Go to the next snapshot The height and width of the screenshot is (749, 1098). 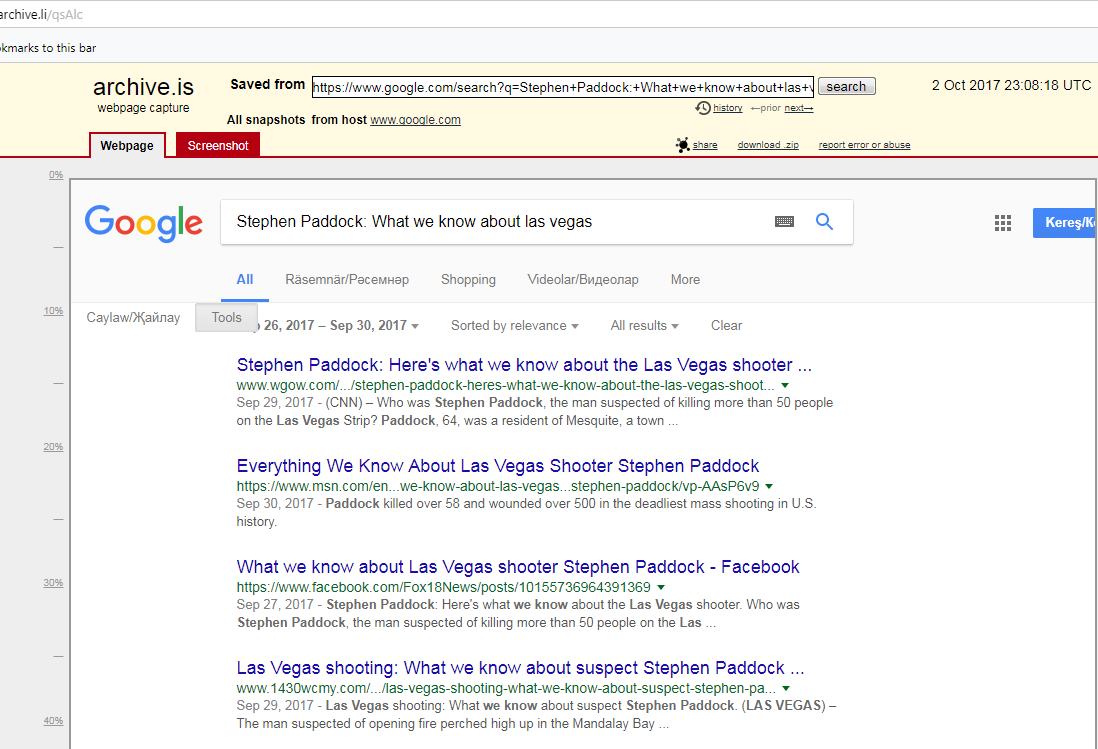pyautogui.click(x=798, y=108)
